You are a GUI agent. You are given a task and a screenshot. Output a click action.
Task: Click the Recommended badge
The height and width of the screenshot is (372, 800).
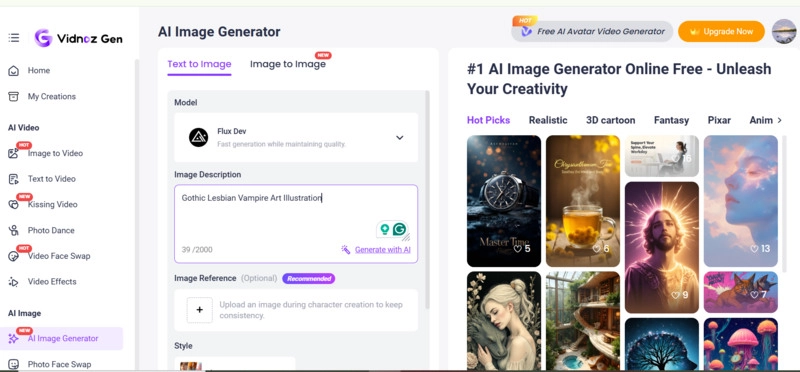pyautogui.click(x=309, y=279)
